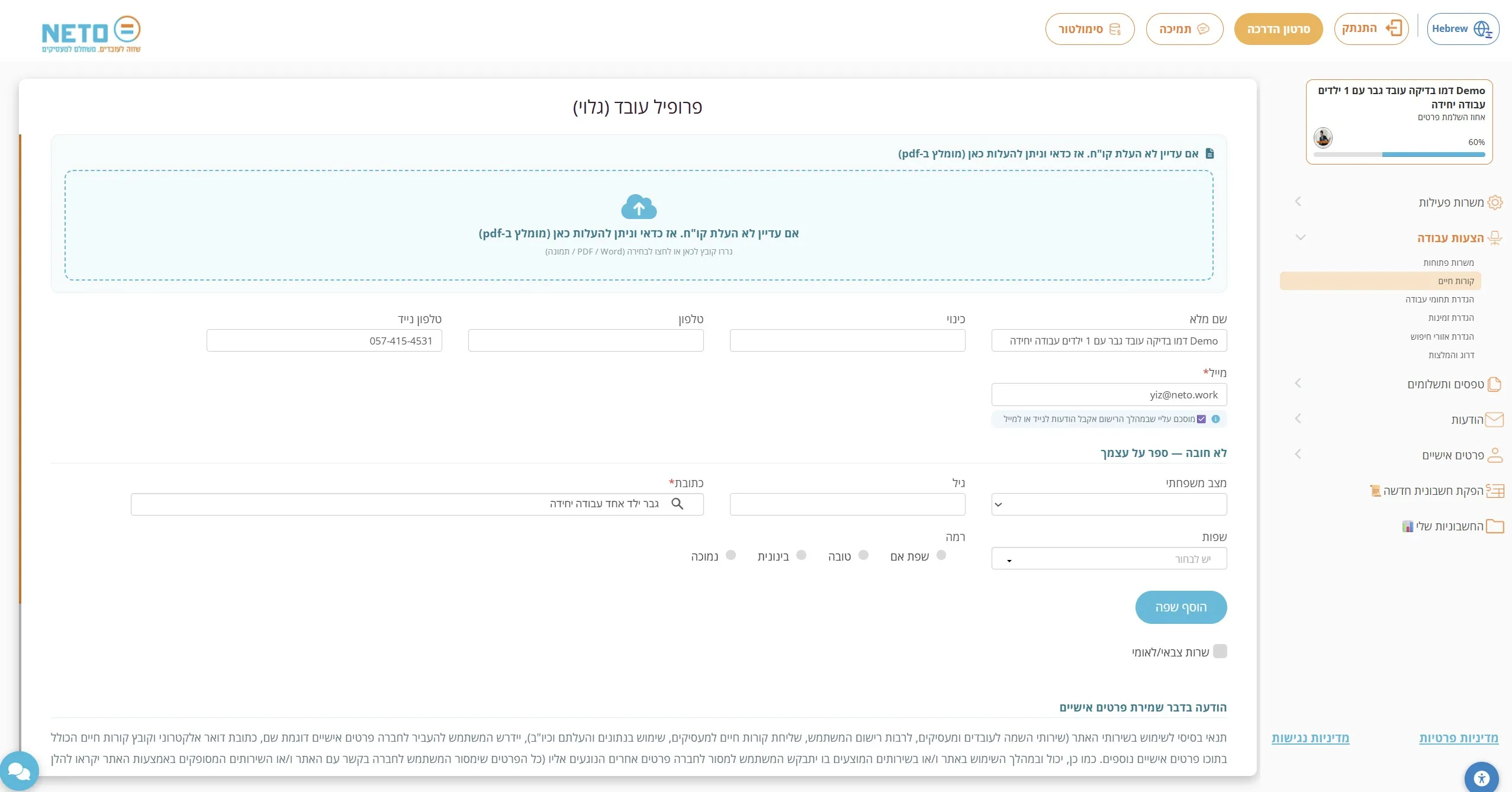Image resolution: width=1512 pixels, height=792 pixels.
Task: Select the בינונית level radio button
Action: point(802,555)
